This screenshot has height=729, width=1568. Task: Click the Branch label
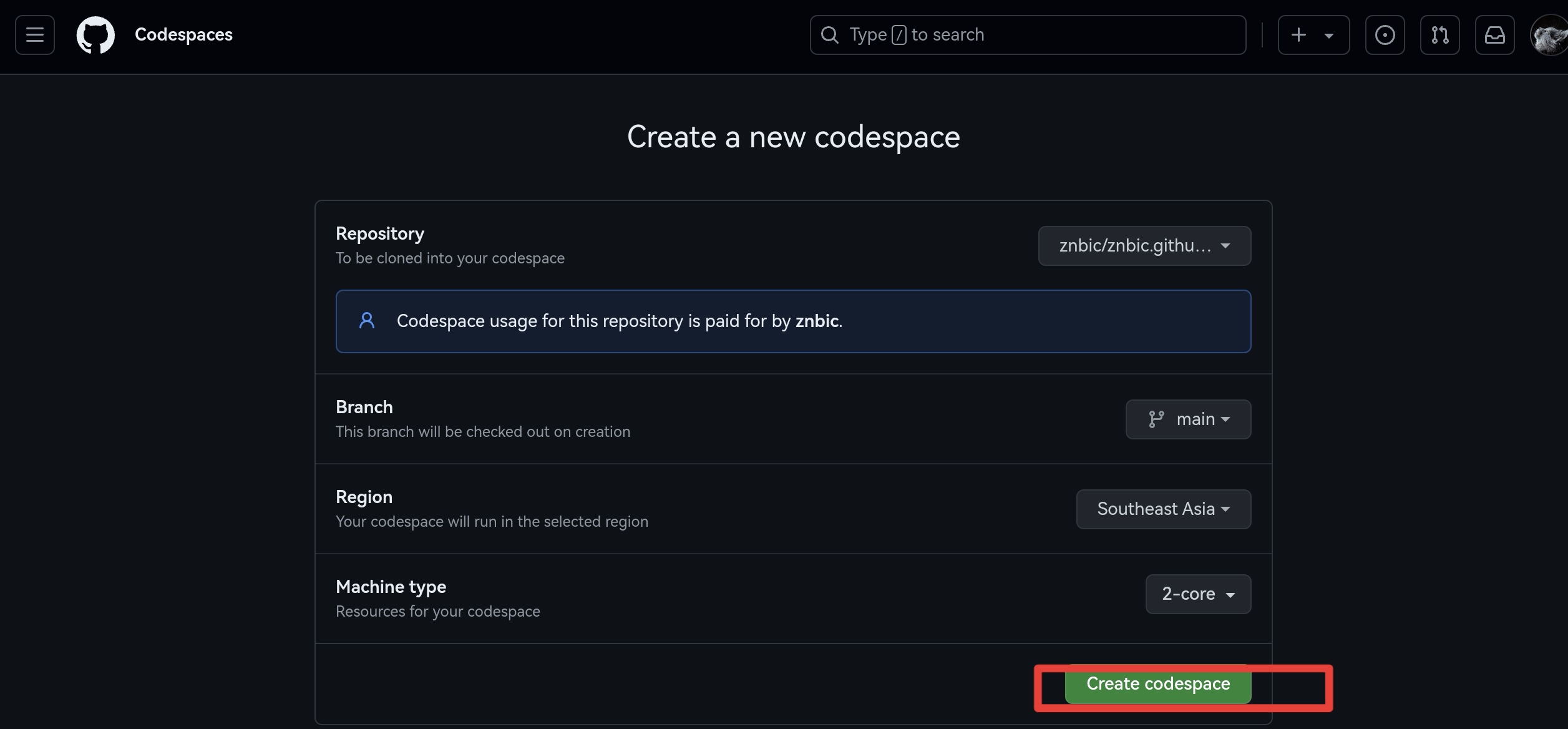(364, 407)
